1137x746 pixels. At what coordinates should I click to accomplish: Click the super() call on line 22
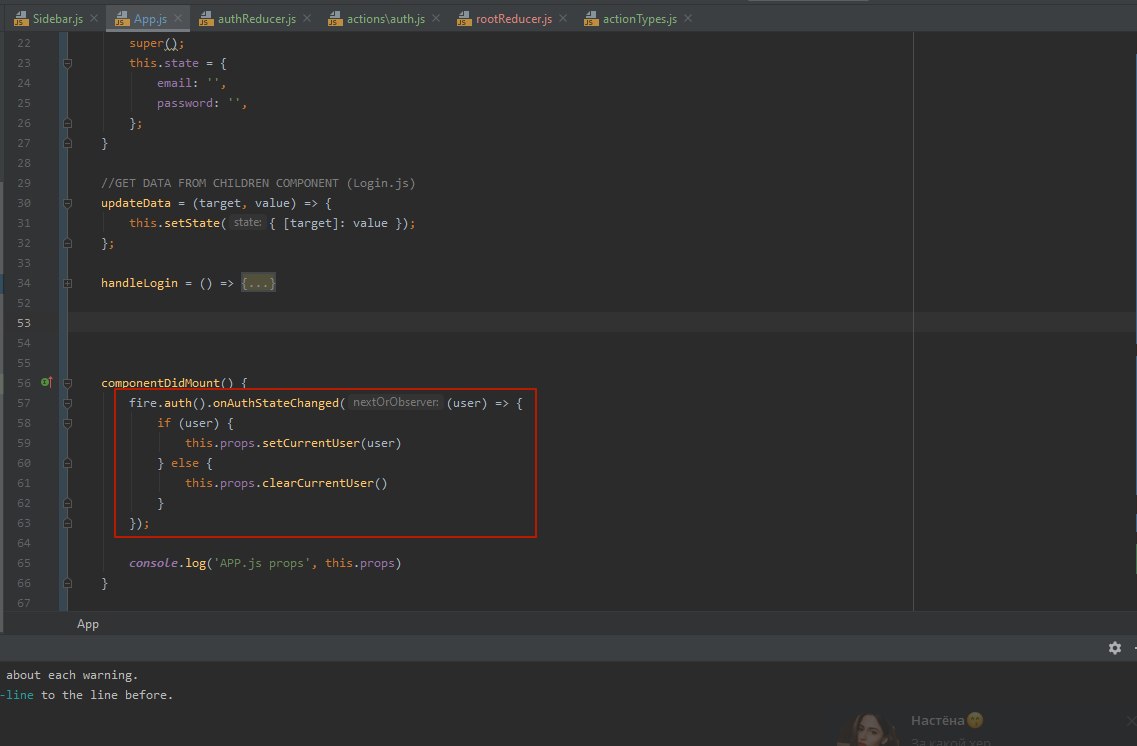(x=156, y=43)
